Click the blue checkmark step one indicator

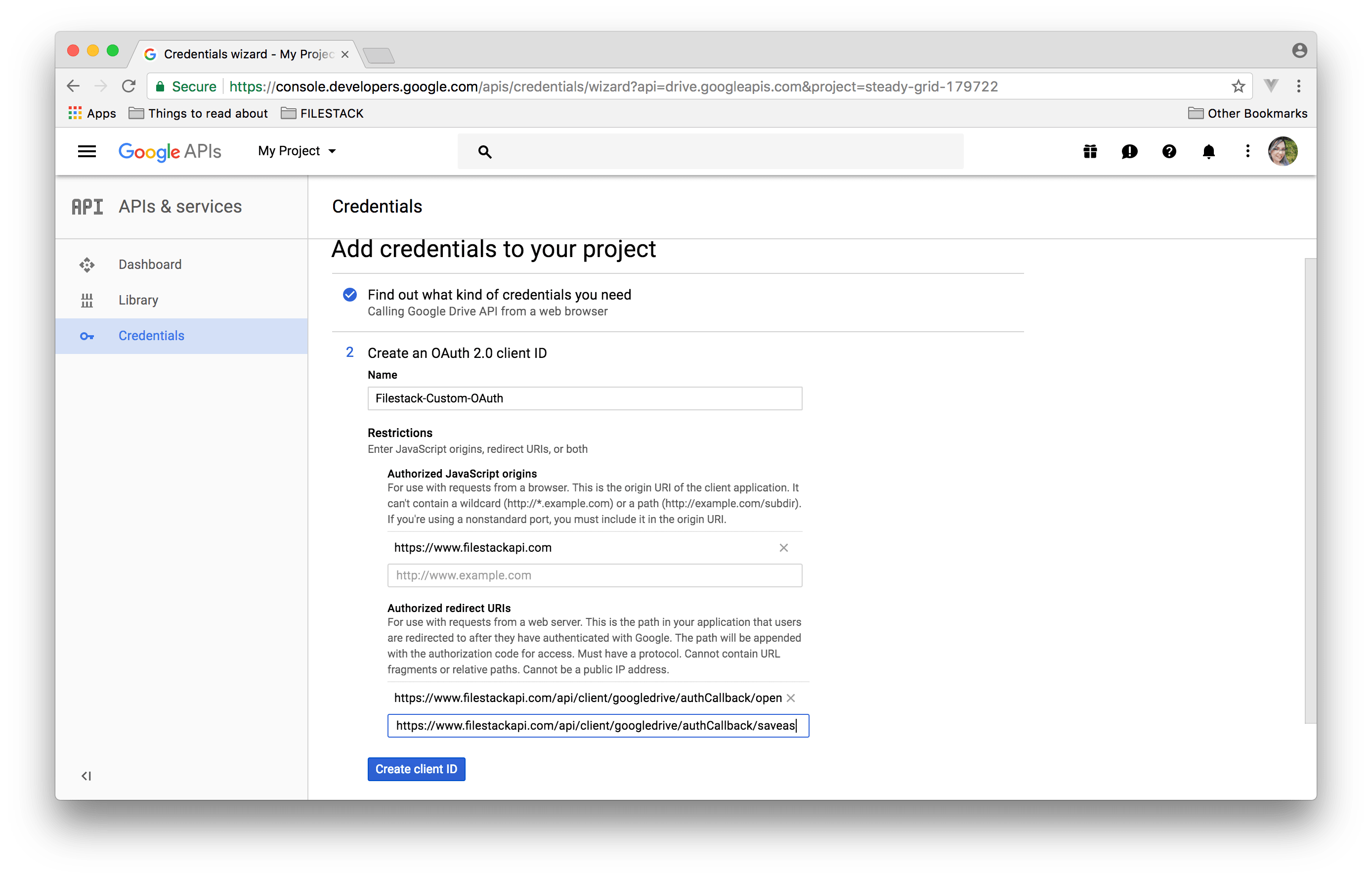(x=349, y=294)
